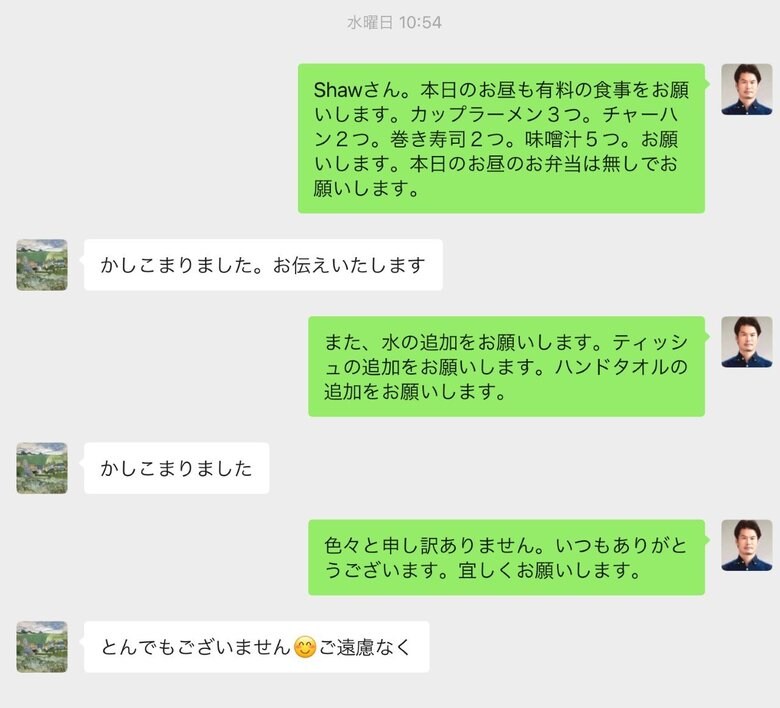780x708 pixels.
Task: Tap portrait avatar next to the water request message
Action: coord(747,342)
